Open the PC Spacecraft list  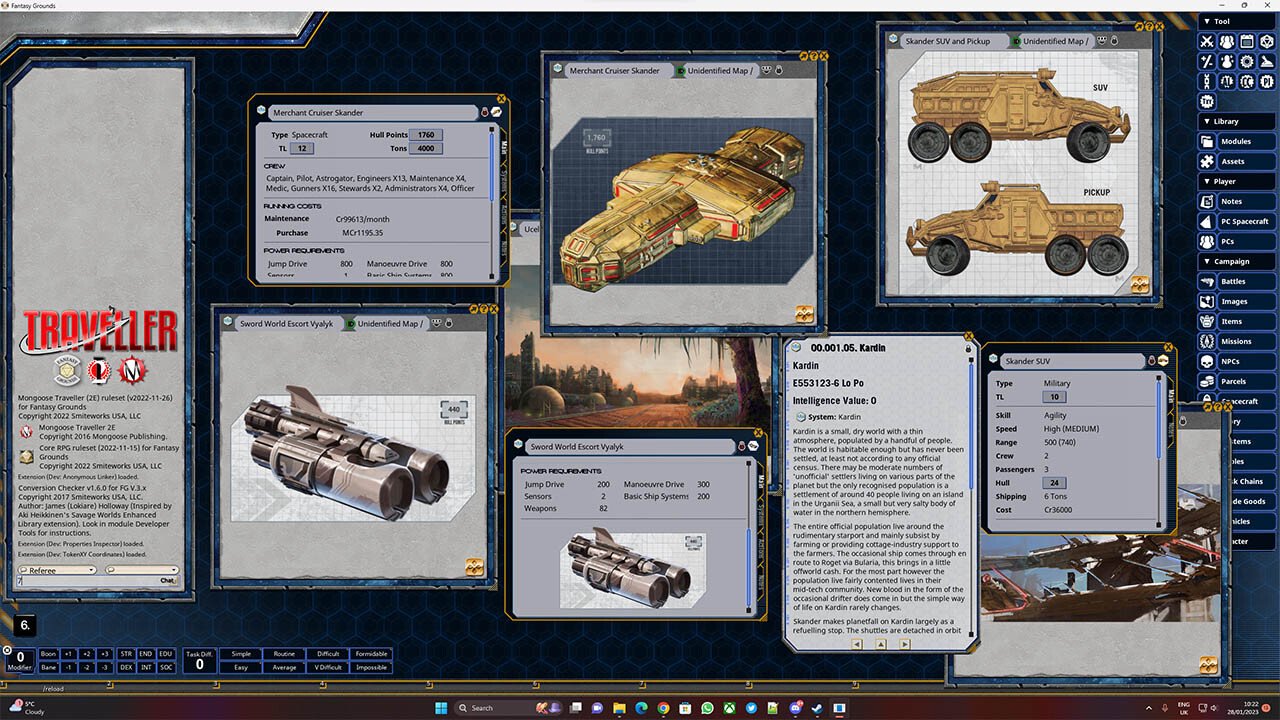[1243, 221]
